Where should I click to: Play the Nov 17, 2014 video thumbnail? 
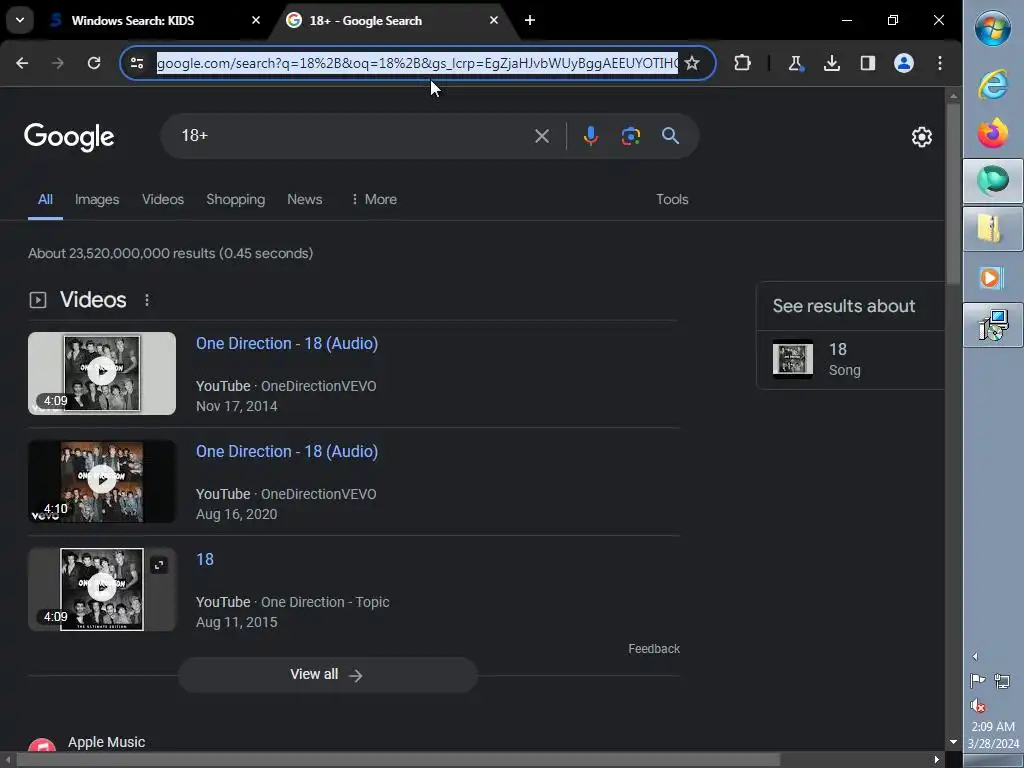click(x=102, y=373)
